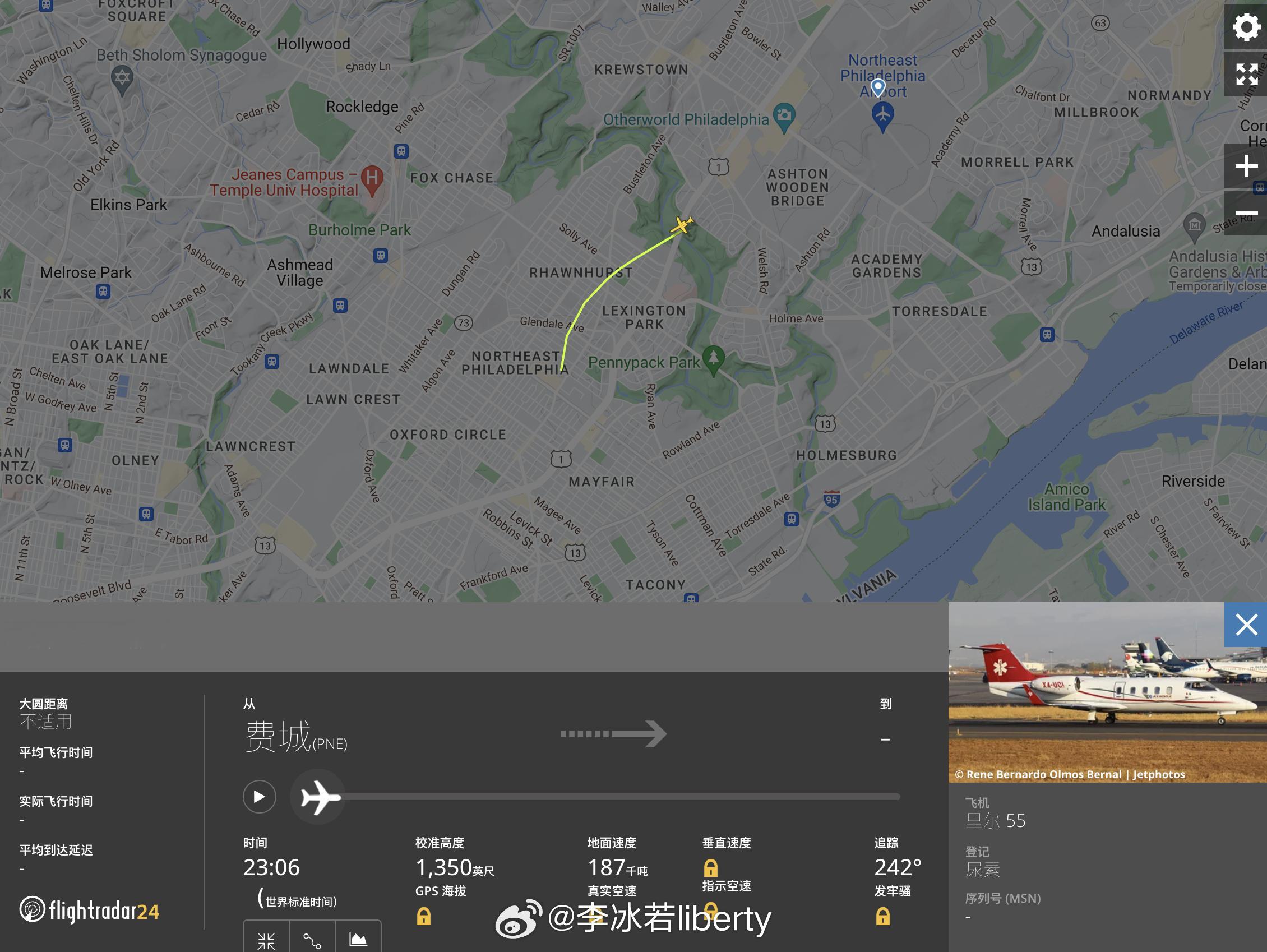Click the I-95 highway shield

coord(831,498)
